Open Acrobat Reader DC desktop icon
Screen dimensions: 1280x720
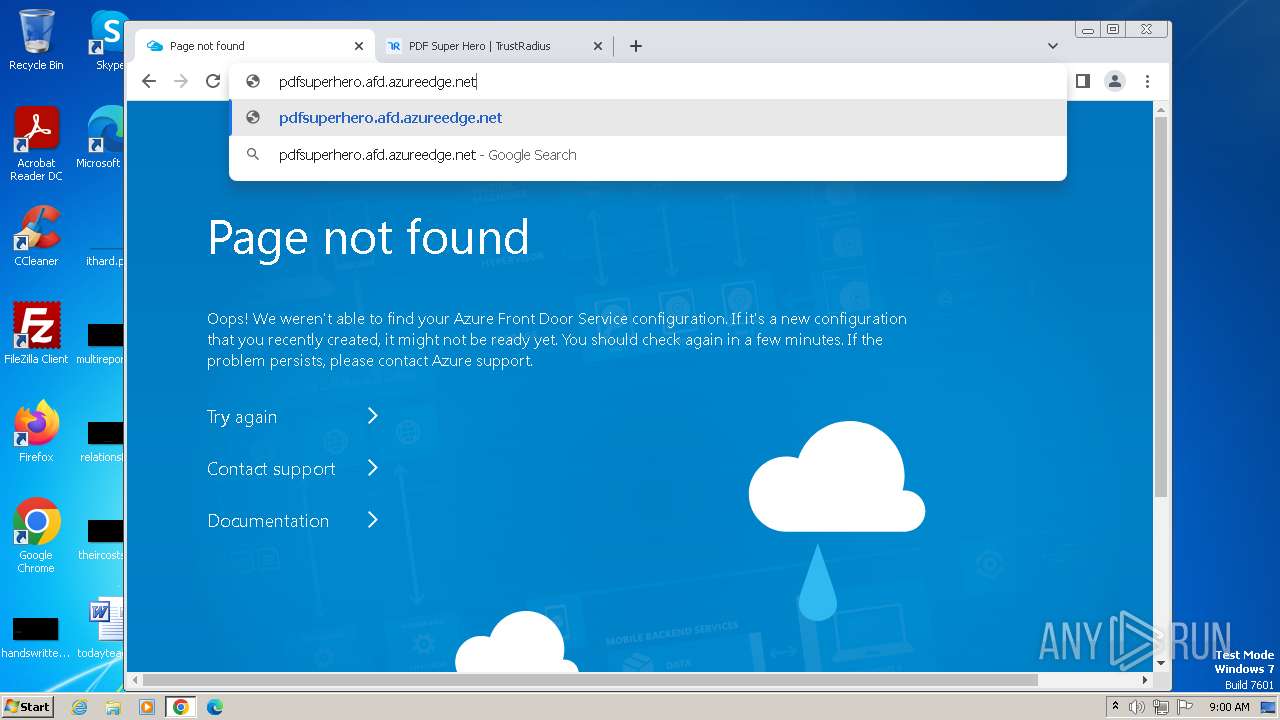[36, 145]
